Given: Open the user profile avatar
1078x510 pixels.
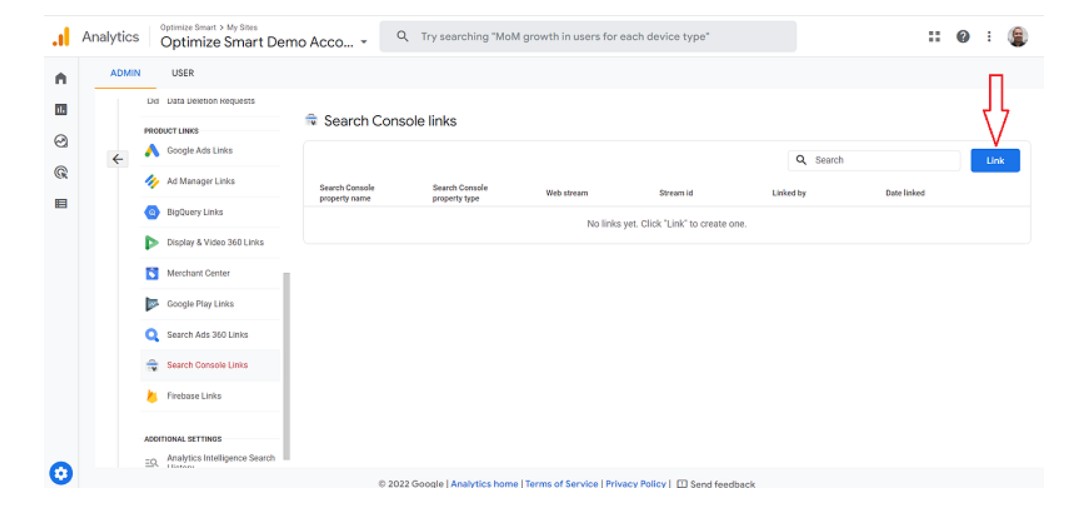Looking at the screenshot, I should point(1018,36).
